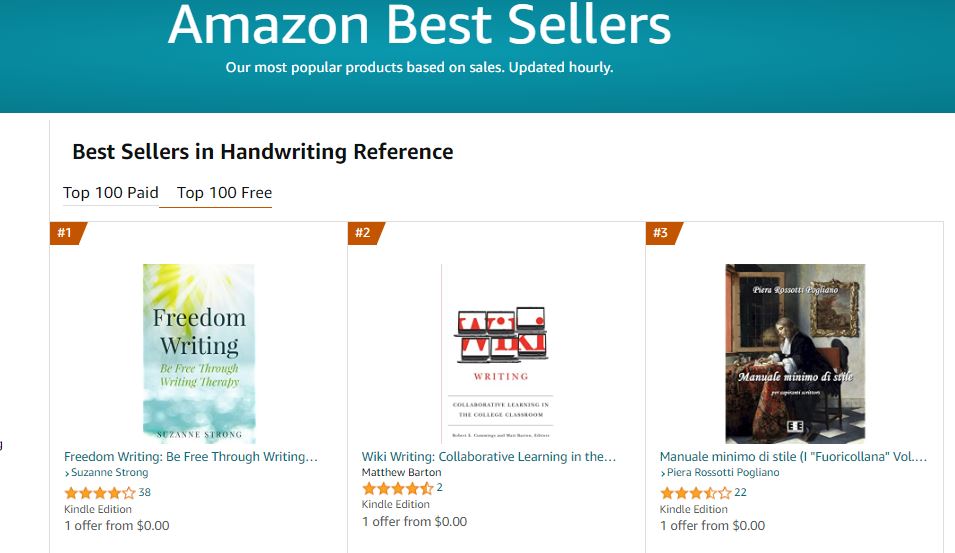Screen dimensions: 955x553
Task: Open the 22 reviews for Manuale minimo
Action: (x=740, y=492)
